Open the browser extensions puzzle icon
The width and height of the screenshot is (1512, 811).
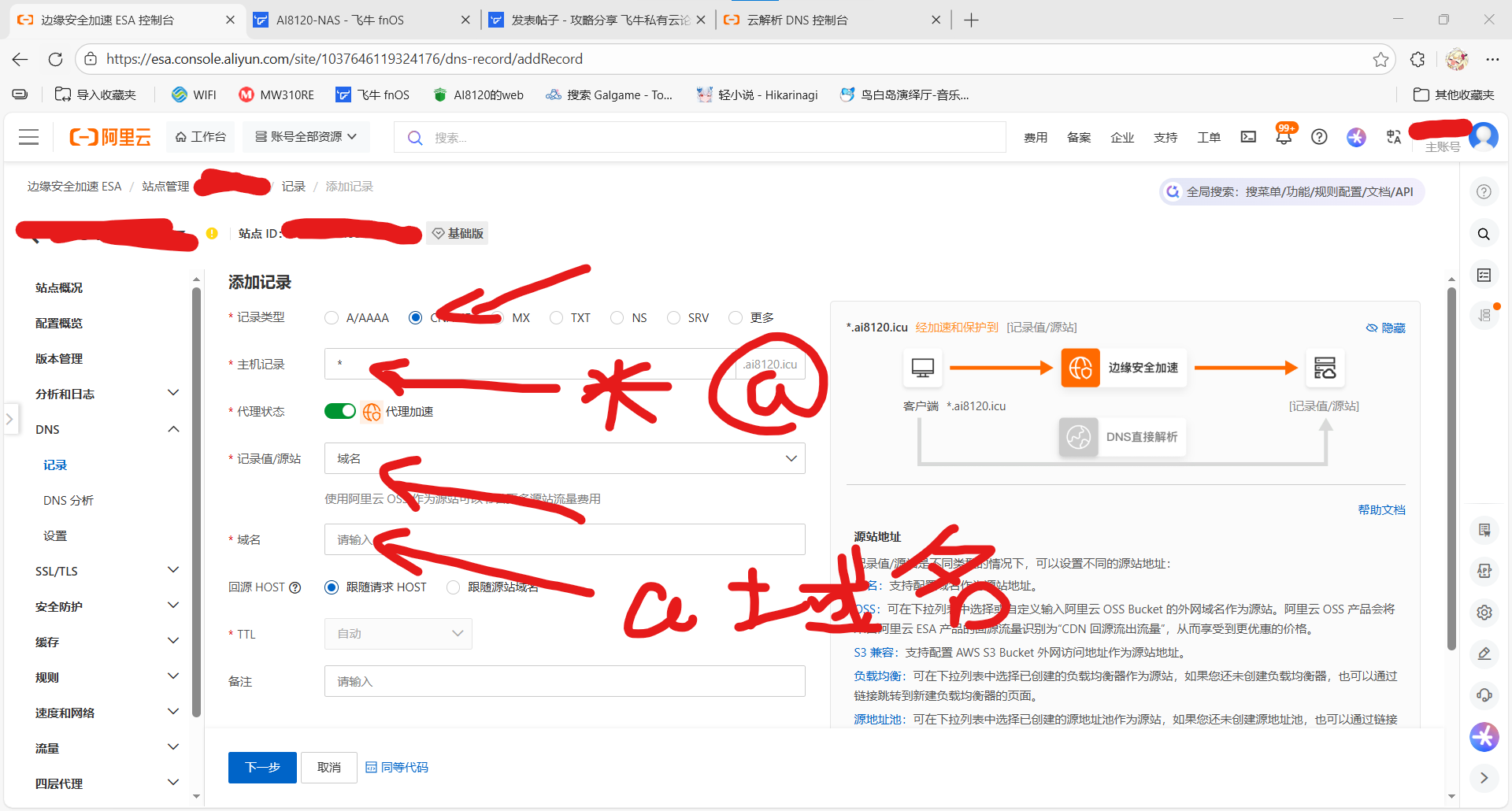click(x=1417, y=59)
